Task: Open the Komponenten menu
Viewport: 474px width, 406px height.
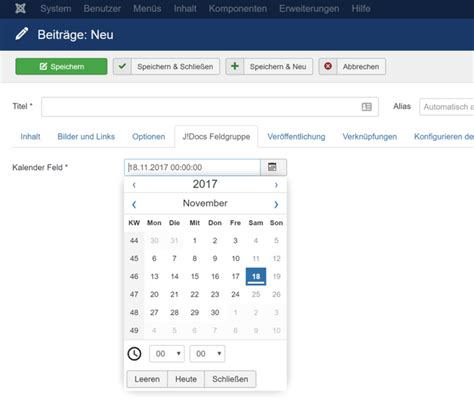Action: 238,9
